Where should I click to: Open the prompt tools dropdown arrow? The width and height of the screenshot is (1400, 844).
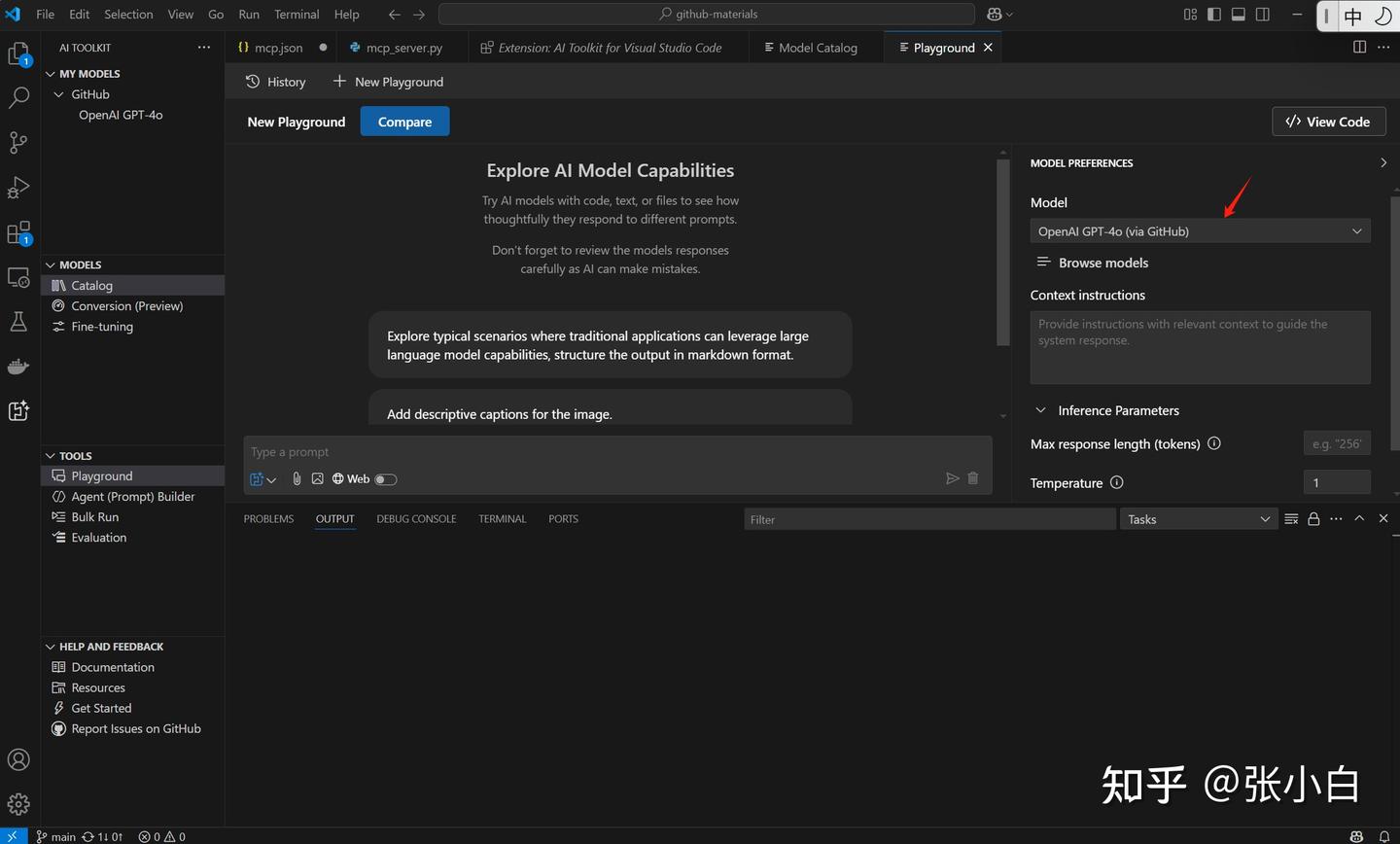pos(271,479)
